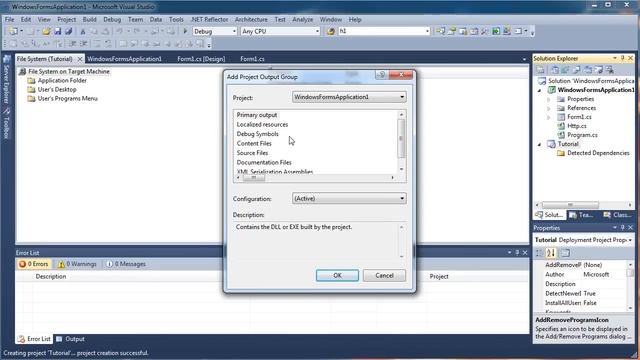Click the Save All toolbar icon

(x=69, y=31)
